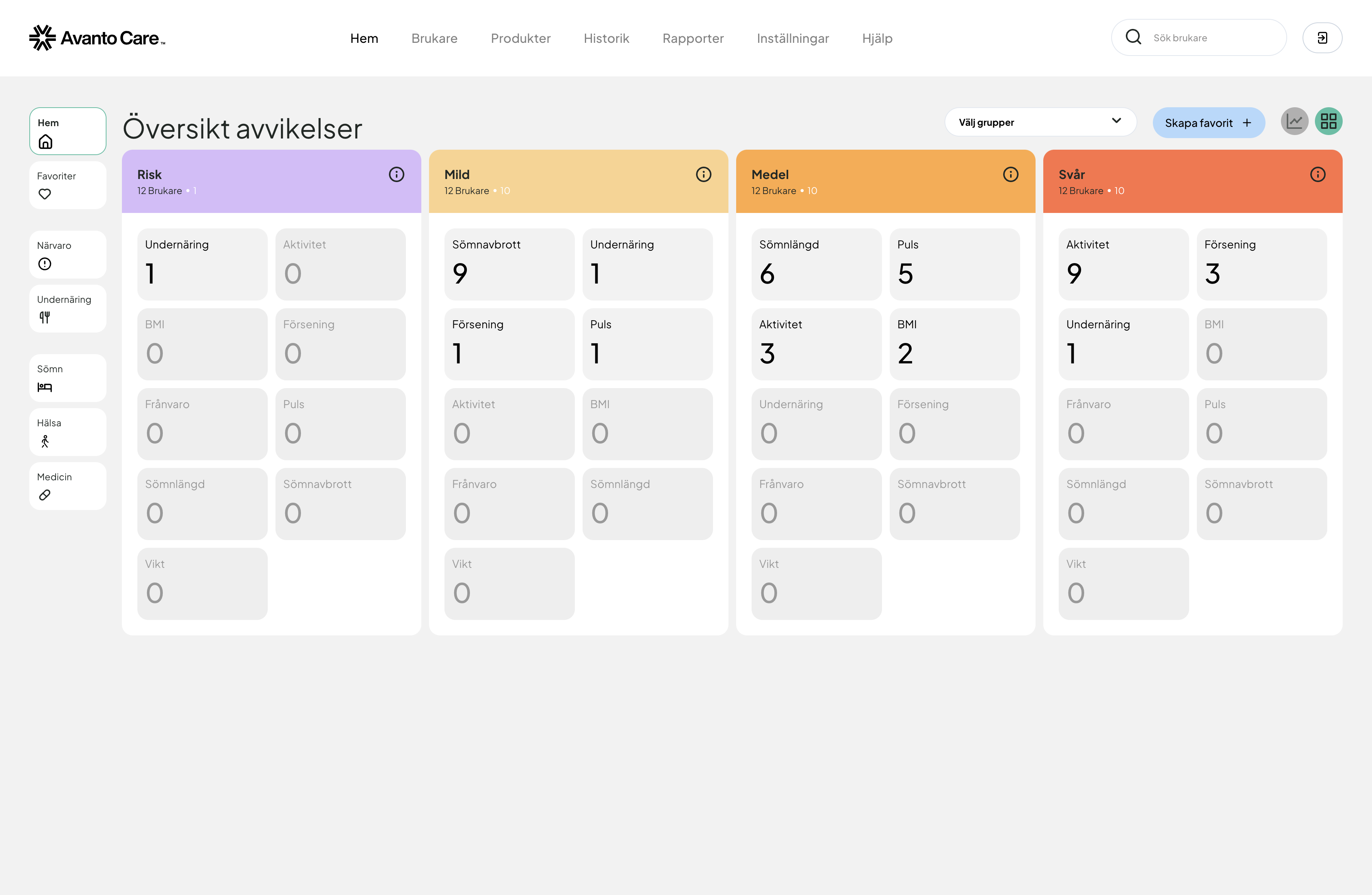Open the Brukare navigation tab
Image resolution: width=1372 pixels, height=895 pixels.
(435, 38)
